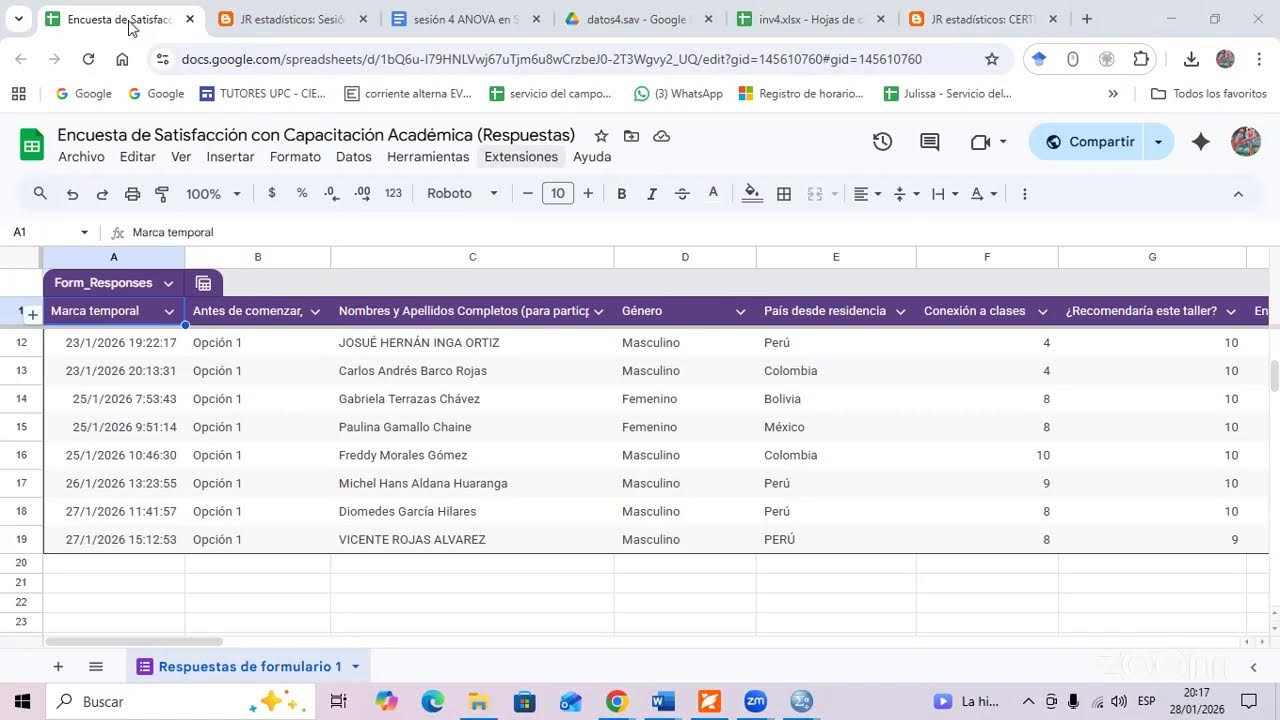Toggle italic formatting

coord(652,194)
